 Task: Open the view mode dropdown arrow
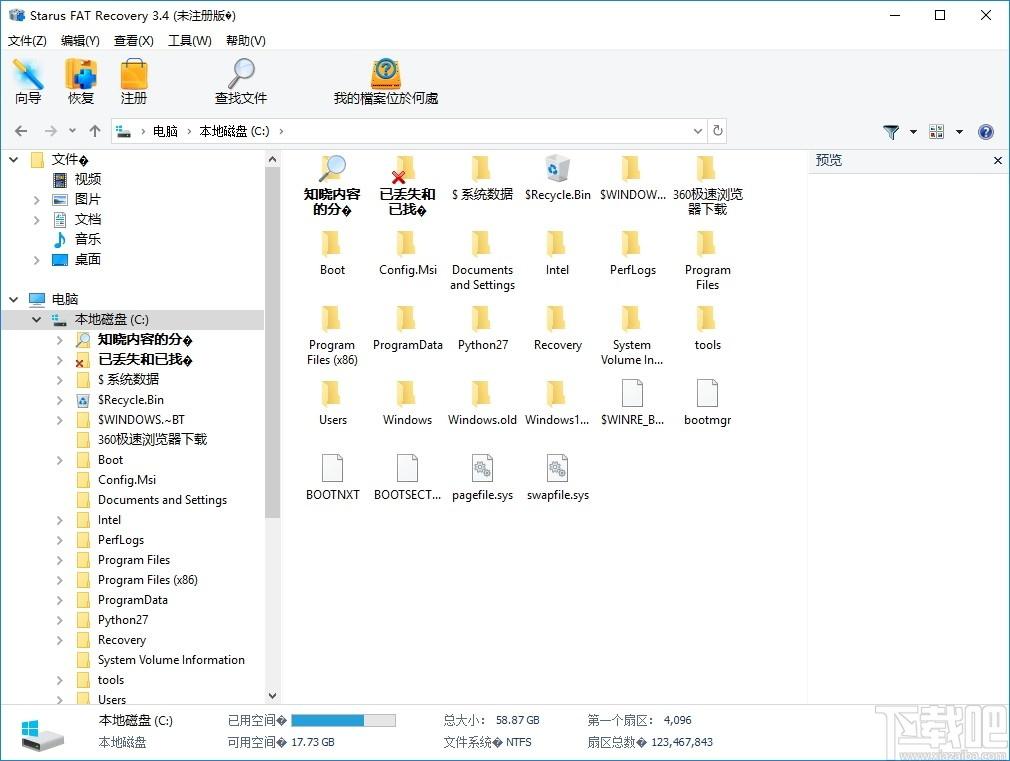click(x=959, y=131)
